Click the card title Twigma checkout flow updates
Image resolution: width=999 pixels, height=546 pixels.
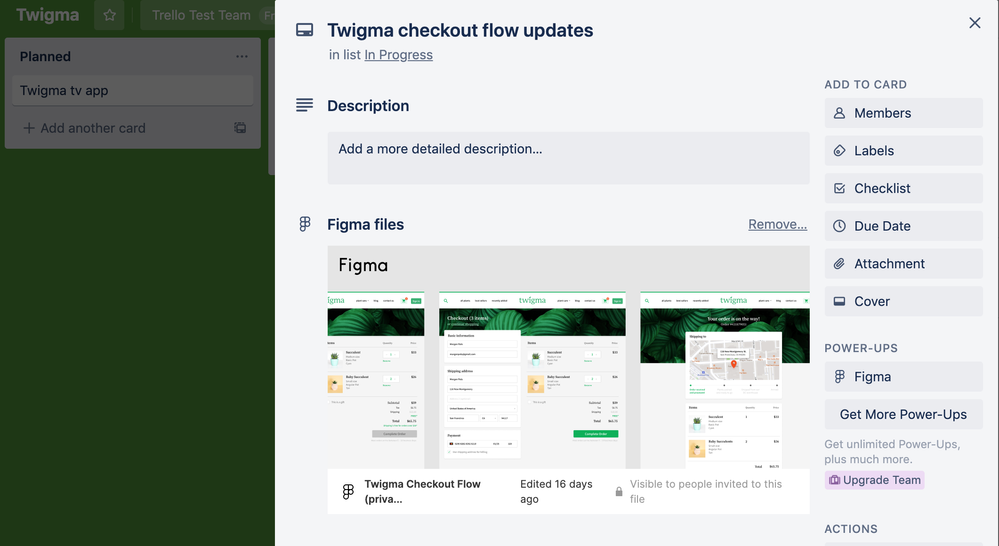tap(460, 30)
